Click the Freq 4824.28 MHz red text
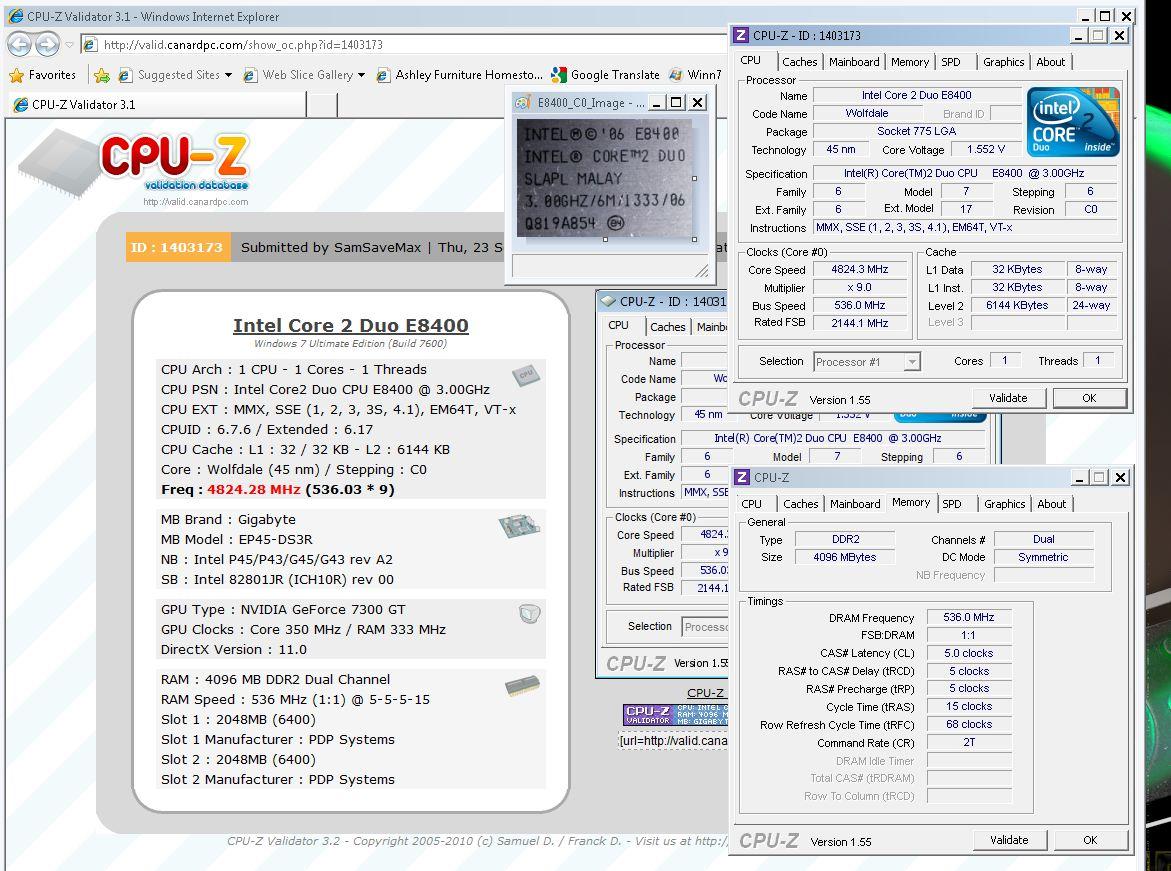This screenshot has width=1171, height=871. pyautogui.click(x=253, y=490)
